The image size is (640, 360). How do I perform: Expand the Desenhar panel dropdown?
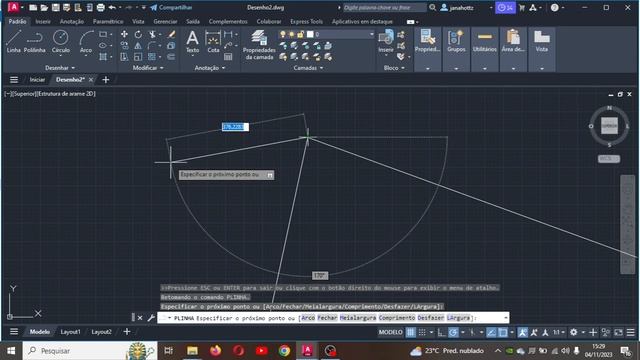click(x=60, y=68)
